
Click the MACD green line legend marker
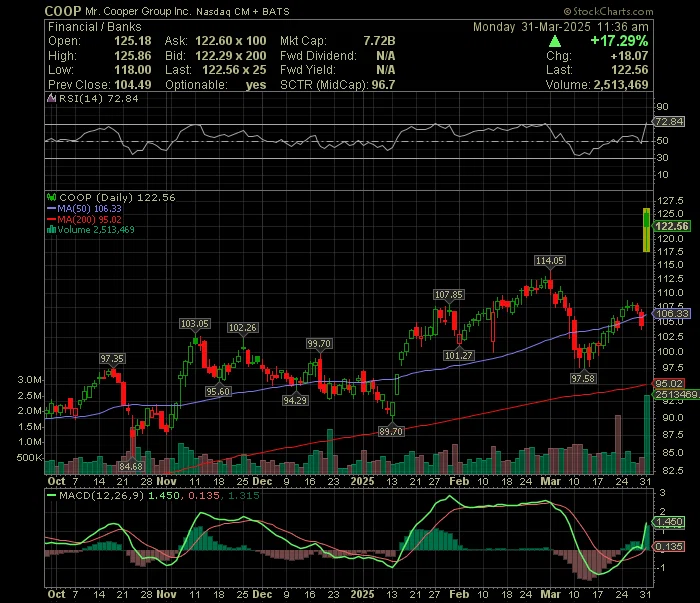[x=51, y=495]
